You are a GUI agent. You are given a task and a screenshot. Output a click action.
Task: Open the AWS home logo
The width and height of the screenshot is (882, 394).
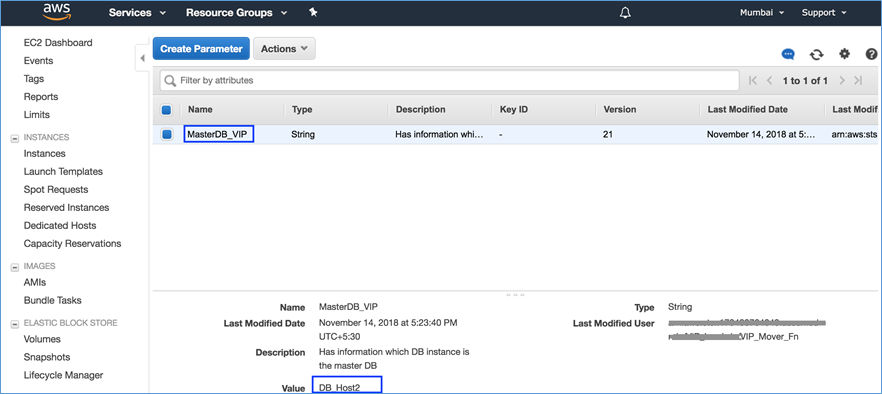click(x=57, y=11)
